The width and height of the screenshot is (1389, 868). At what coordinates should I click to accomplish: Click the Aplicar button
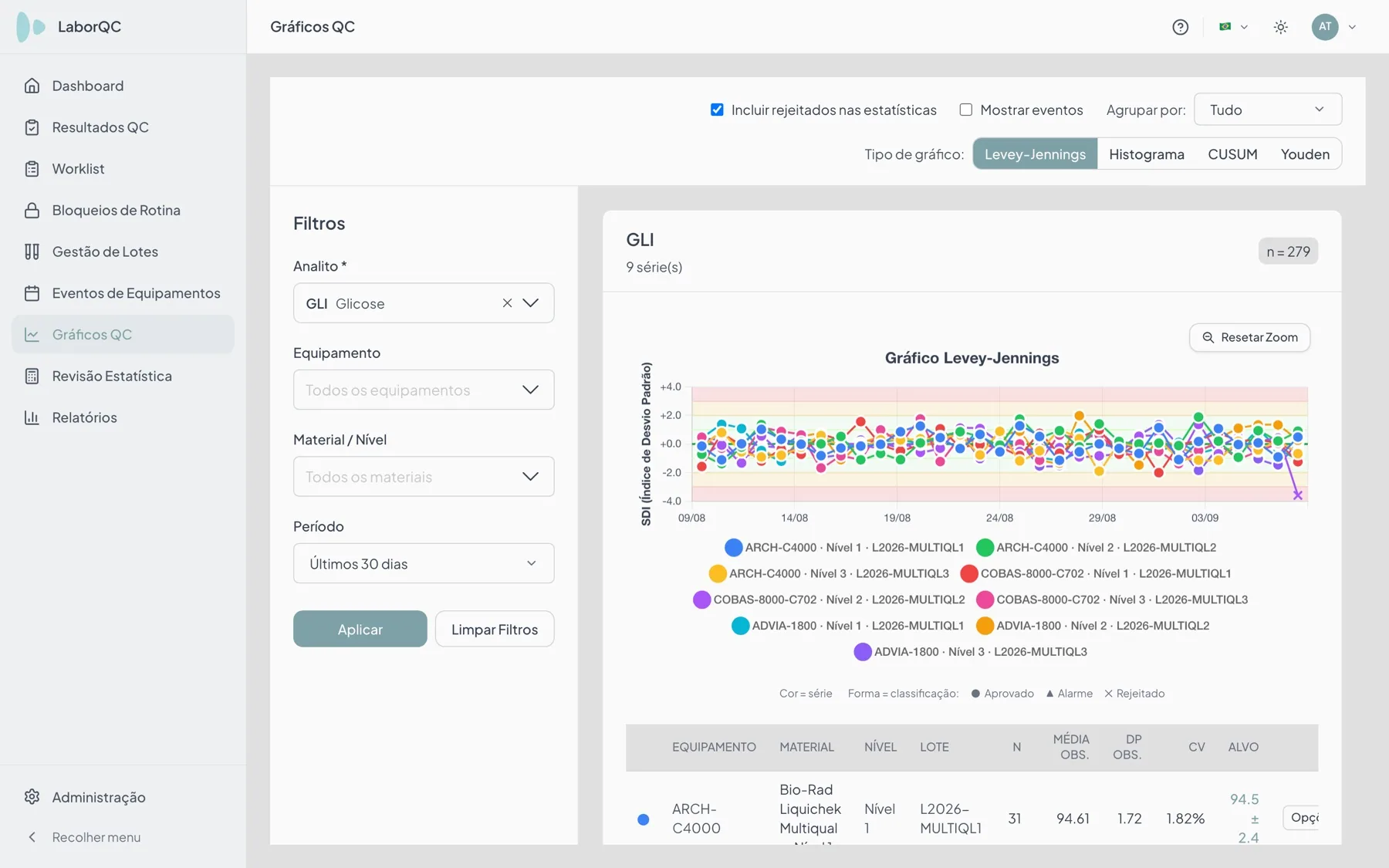point(360,629)
